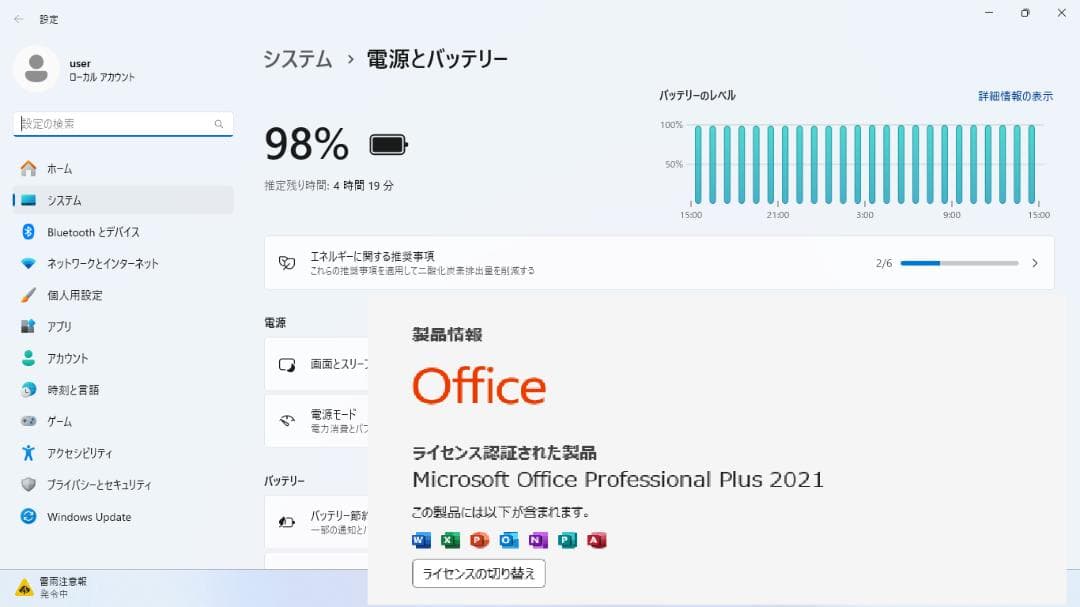Click the Outlook icon

[x=508, y=540]
